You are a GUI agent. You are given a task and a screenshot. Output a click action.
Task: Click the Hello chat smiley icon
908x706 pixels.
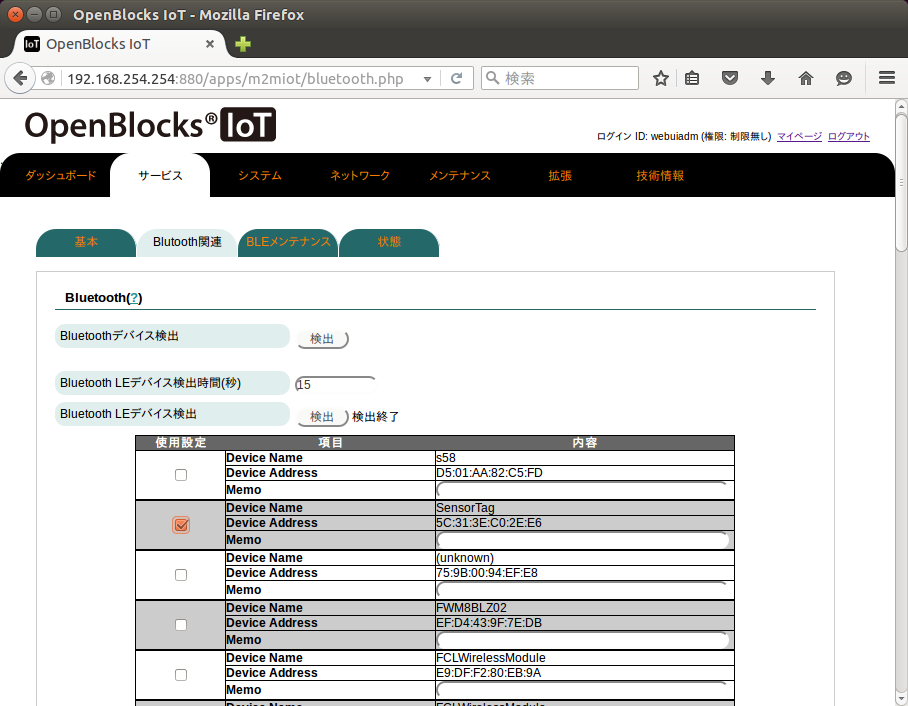click(844, 78)
